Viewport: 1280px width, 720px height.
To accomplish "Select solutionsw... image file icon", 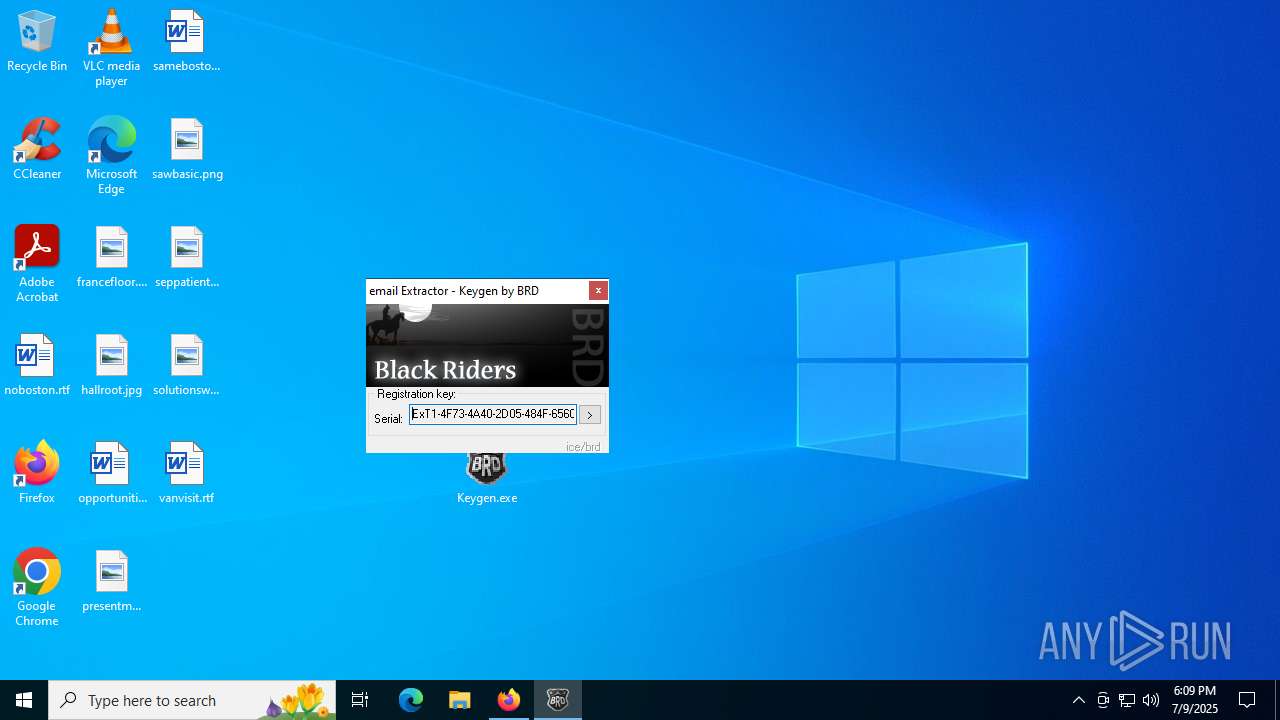I will tap(186, 366).
